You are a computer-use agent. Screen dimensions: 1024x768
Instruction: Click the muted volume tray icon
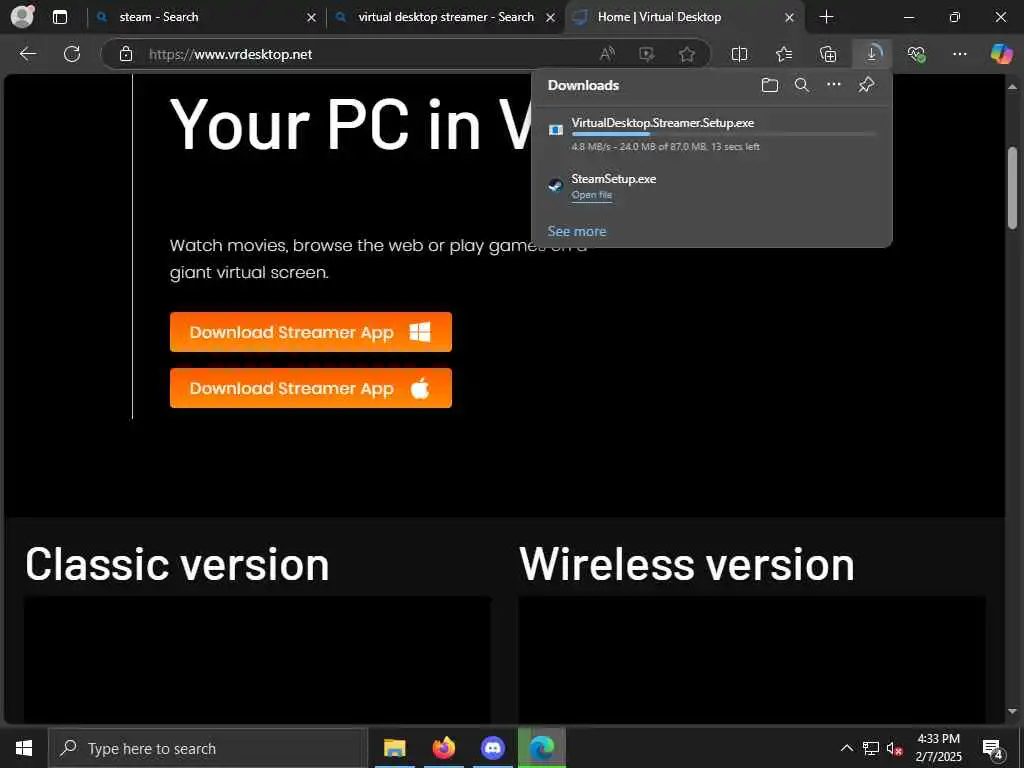click(895, 748)
